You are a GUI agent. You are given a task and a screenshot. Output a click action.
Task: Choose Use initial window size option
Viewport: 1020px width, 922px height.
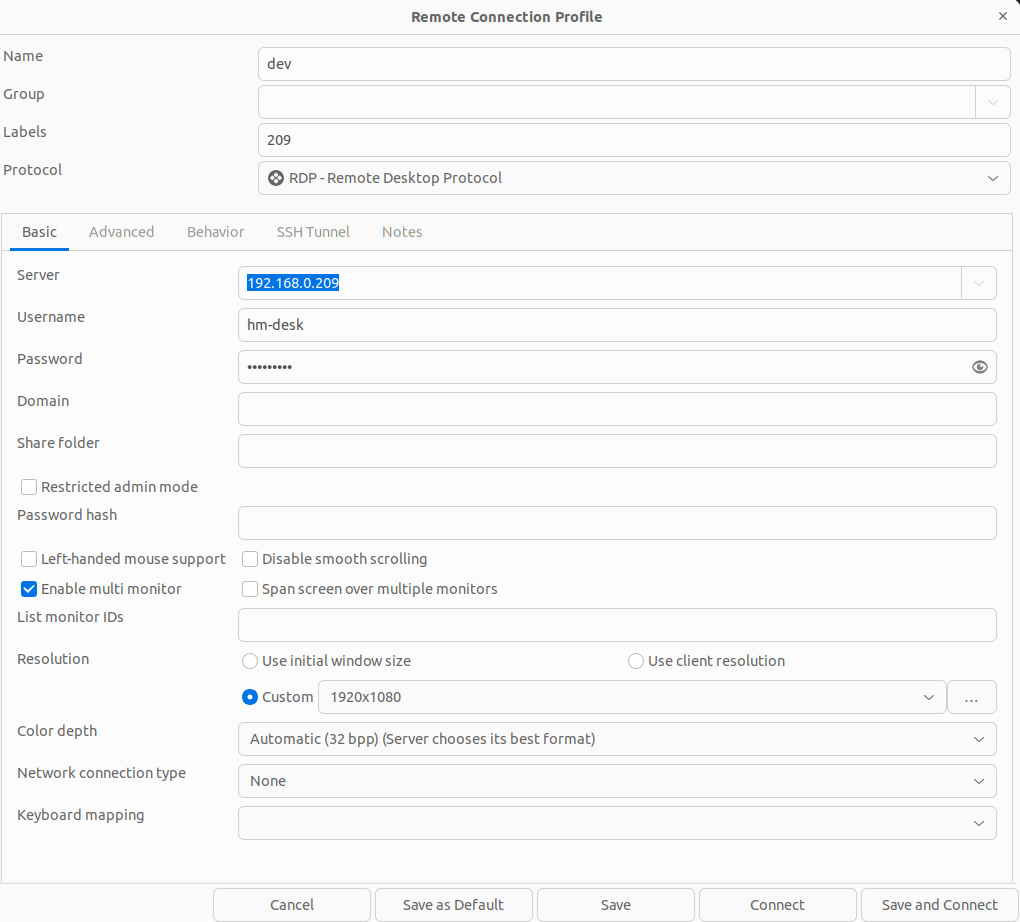250,661
